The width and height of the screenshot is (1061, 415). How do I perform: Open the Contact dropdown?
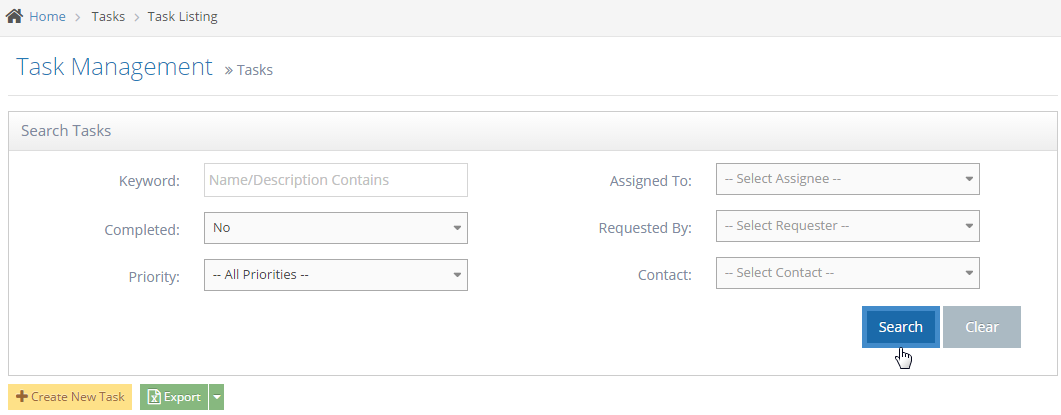pos(847,273)
